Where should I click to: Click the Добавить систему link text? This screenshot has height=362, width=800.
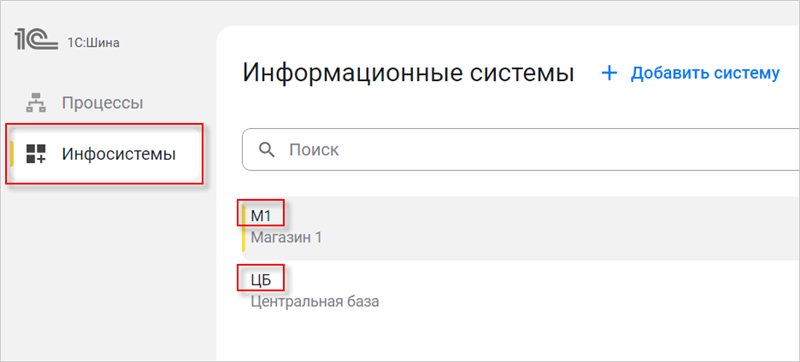coord(705,73)
